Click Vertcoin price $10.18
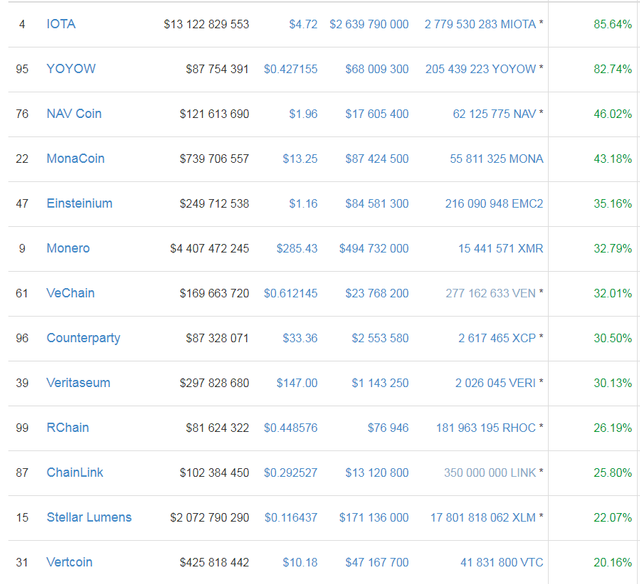Screen dimensions: 640x584 click(300, 563)
